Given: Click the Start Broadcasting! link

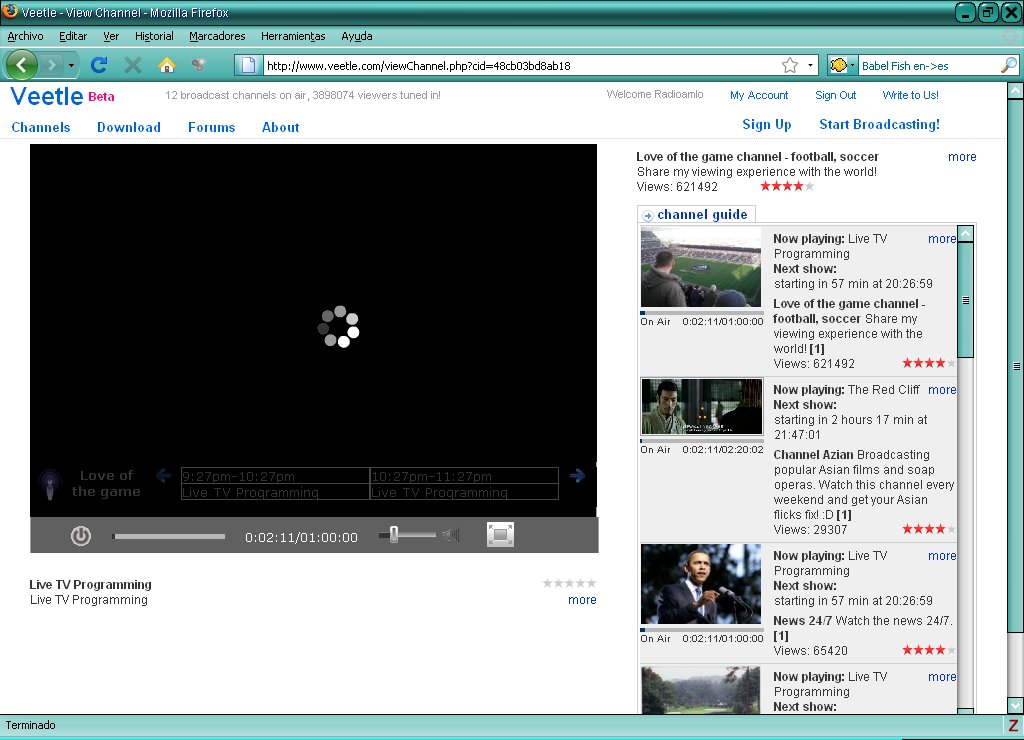Looking at the screenshot, I should [879, 124].
